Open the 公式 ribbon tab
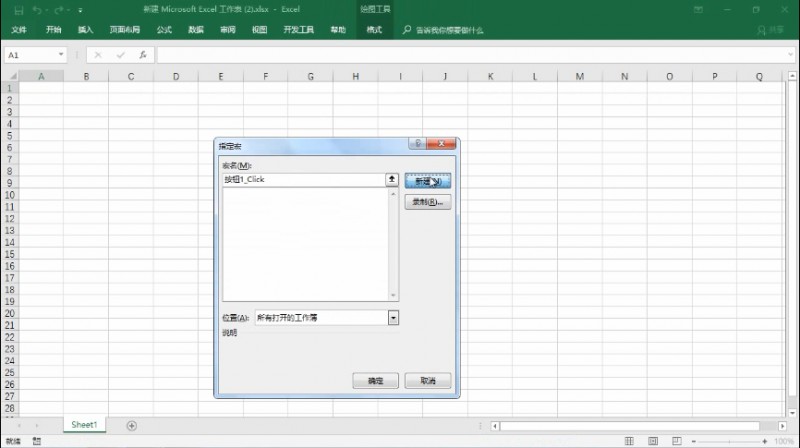The image size is (800, 448). (x=164, y=30)
